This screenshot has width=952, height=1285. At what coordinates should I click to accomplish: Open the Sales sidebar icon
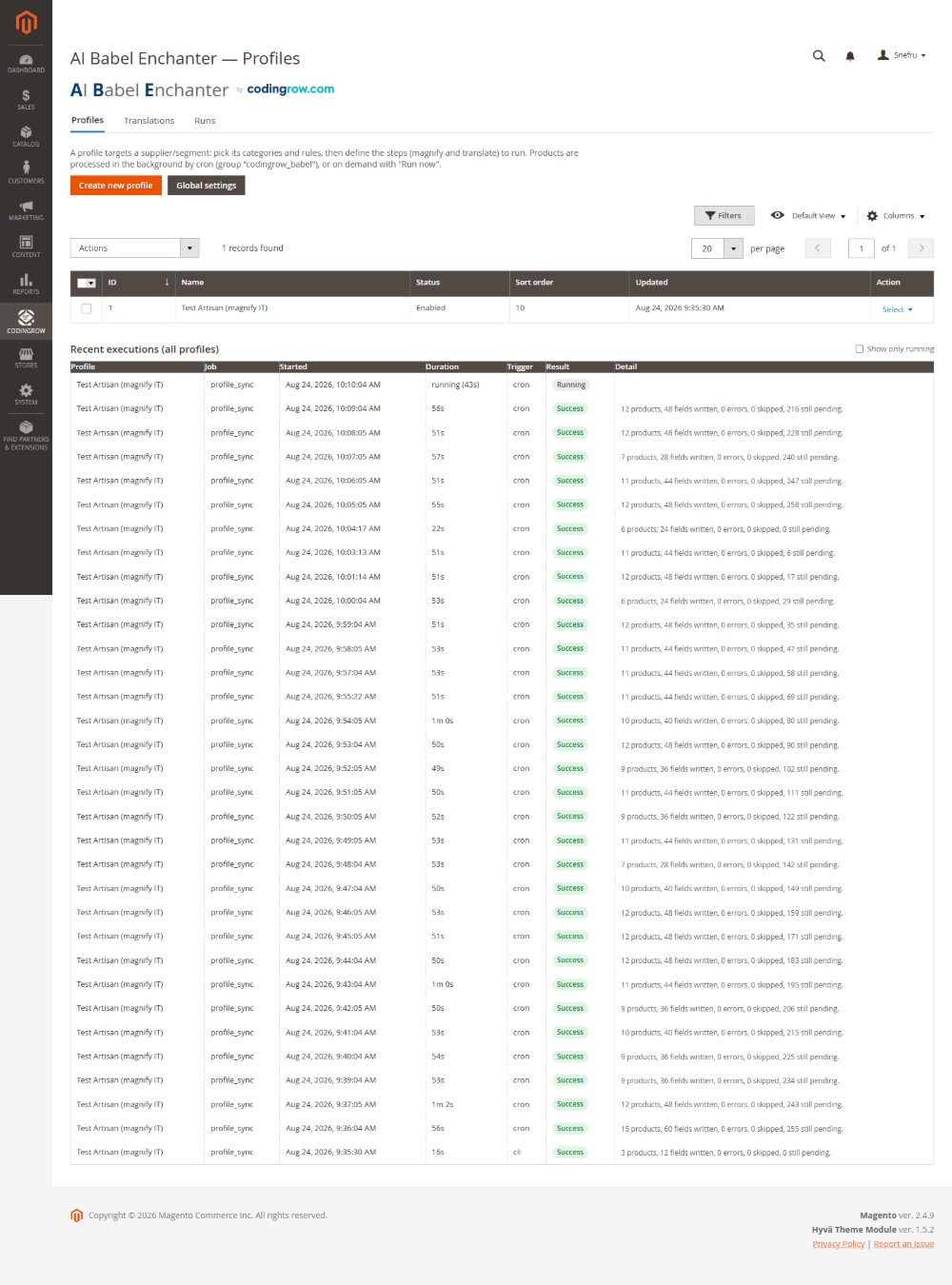[26, 99]
